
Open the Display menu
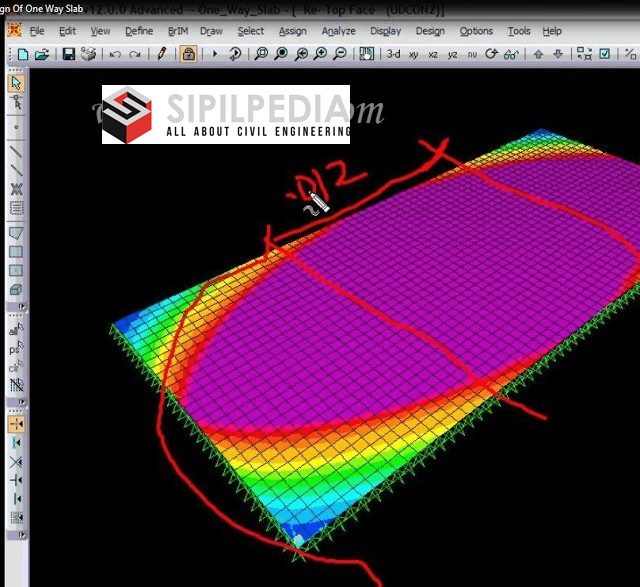(385, 31)
